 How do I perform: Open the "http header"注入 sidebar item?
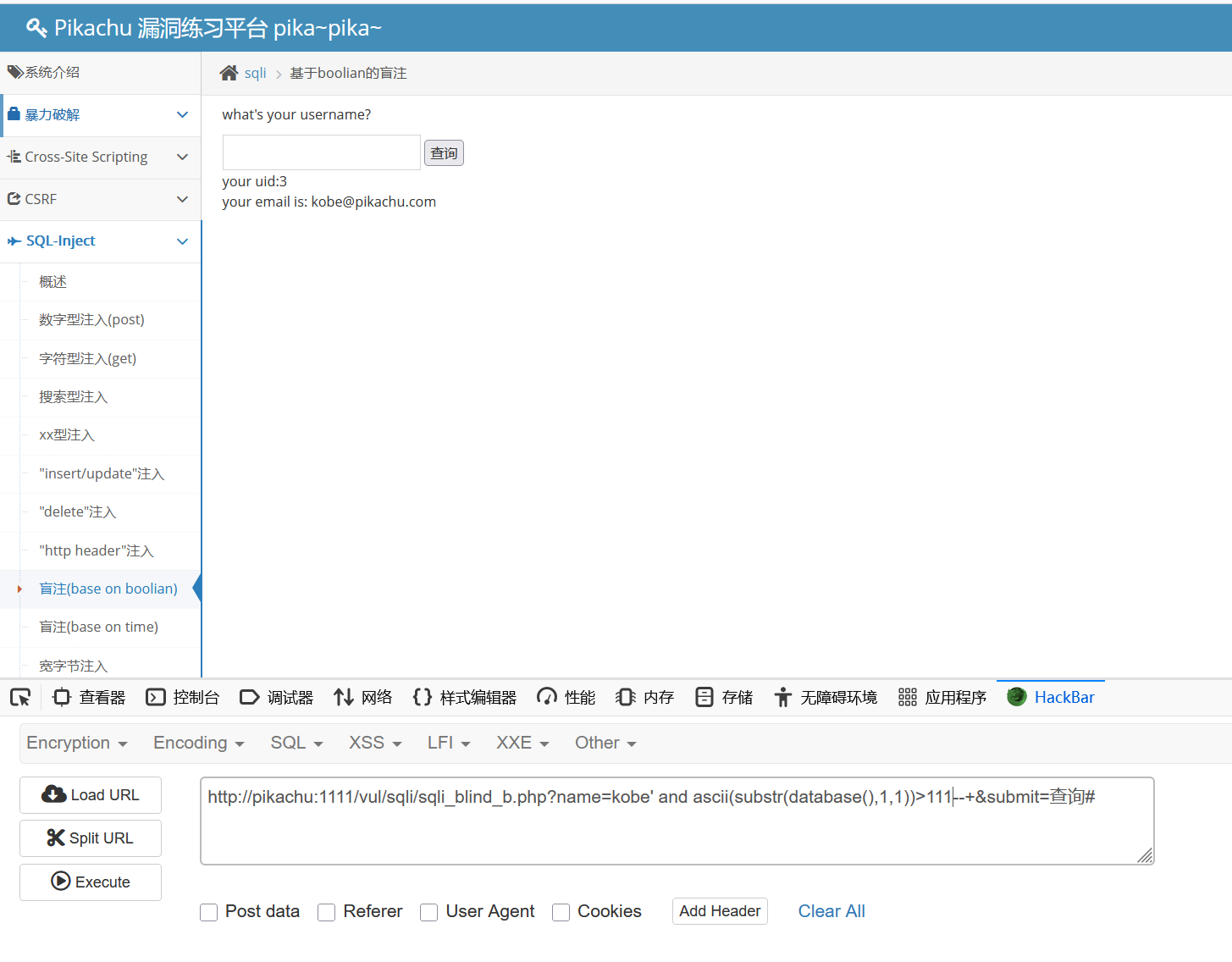pos(97,551)
